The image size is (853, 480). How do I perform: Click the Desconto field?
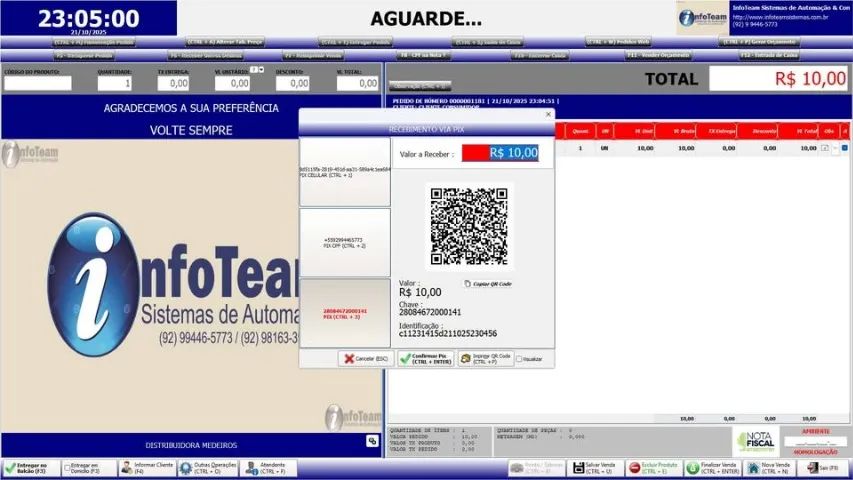[292, 83]
